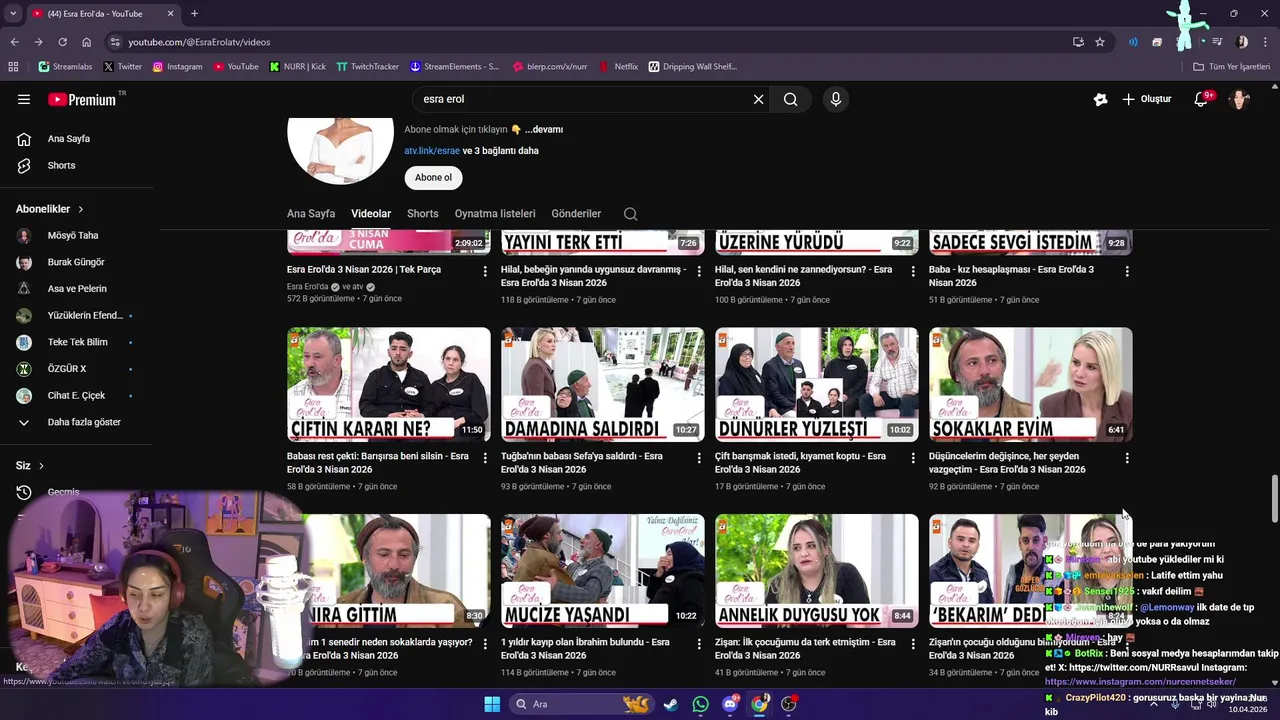Open notifications bell icon
This screenshot has width=1280, height=720.
[1202, 99]
